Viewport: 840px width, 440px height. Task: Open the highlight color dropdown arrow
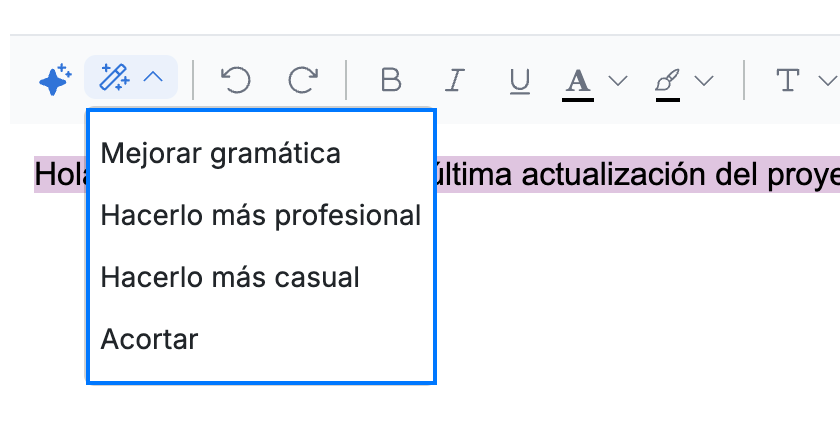click(x=704, y=81)
